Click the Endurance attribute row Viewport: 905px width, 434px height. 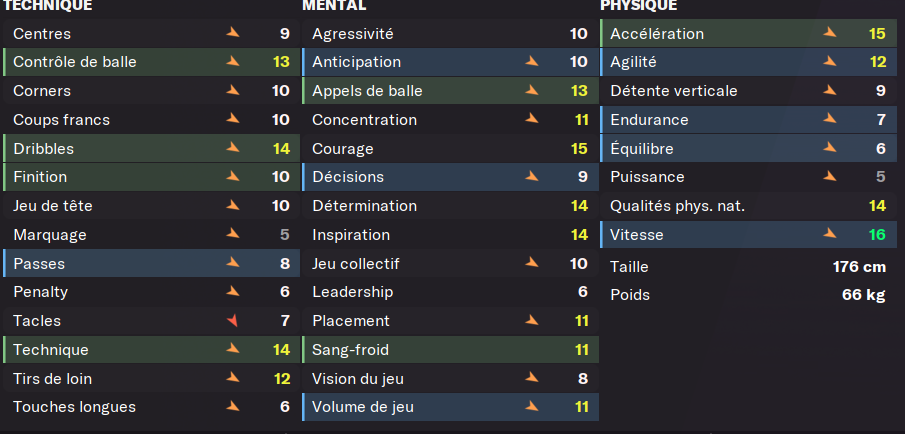[x=749, y=119]
